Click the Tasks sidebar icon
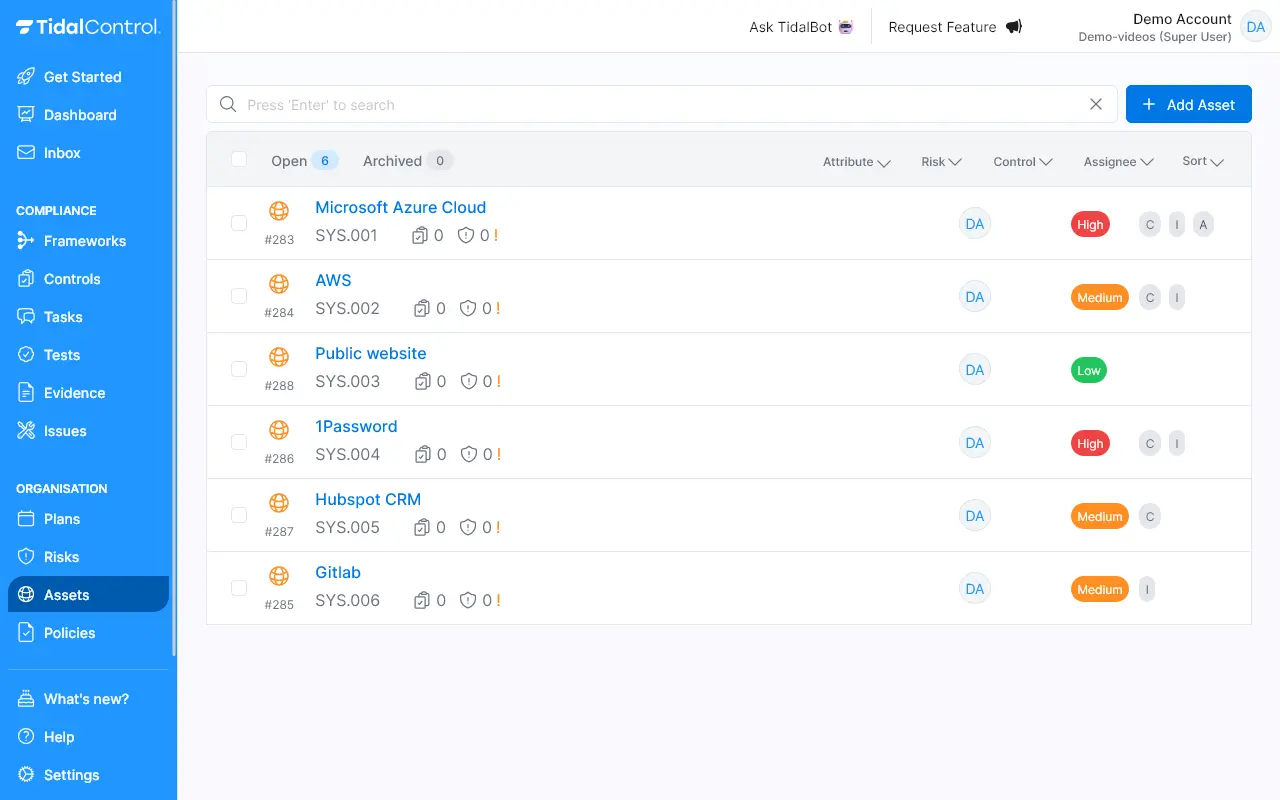Viewport: 1280px width, 800px height. pyautogui.click(x=26, y=317)
